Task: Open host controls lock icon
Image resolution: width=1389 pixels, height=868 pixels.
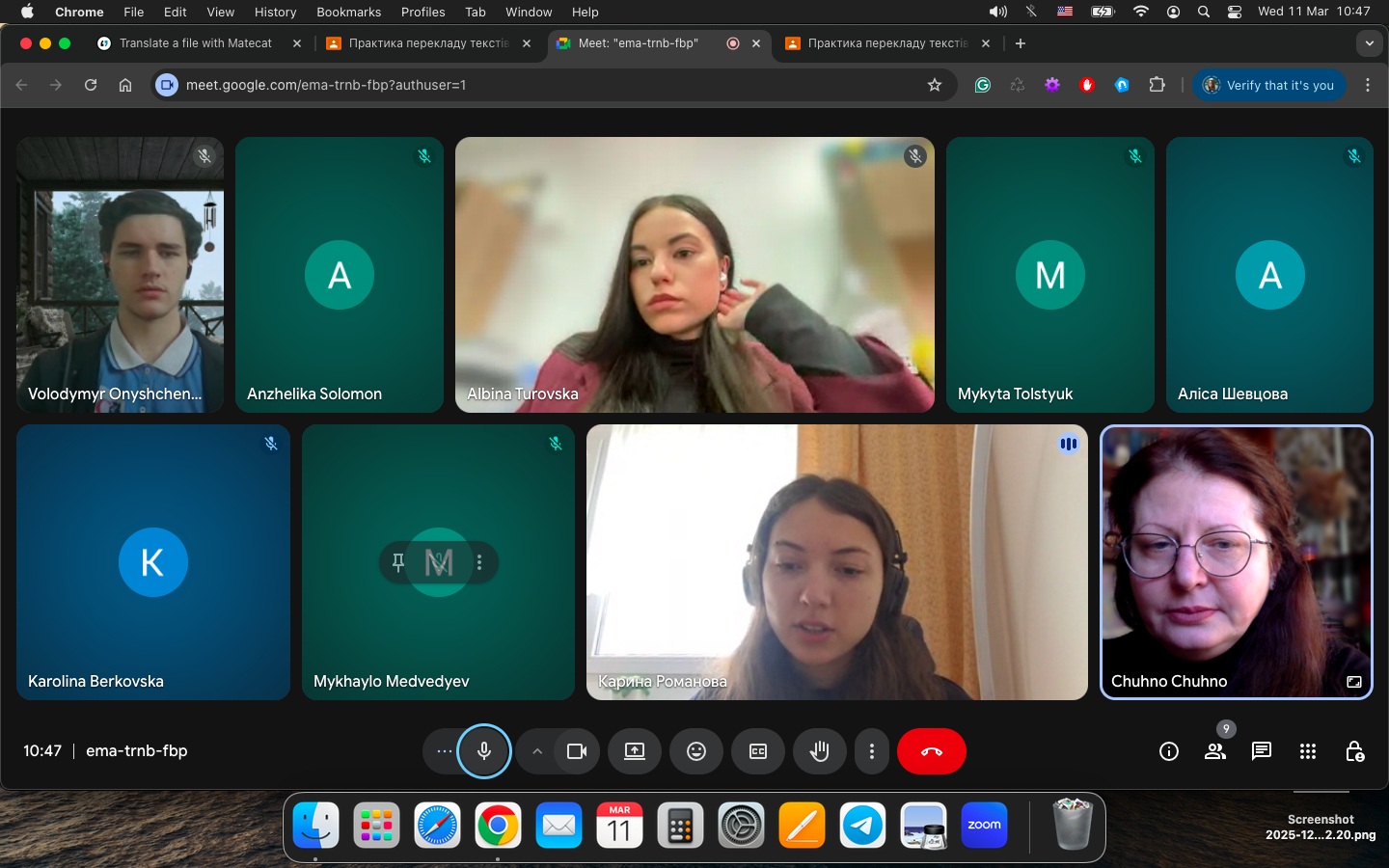Action: (x=1354, y=751)
